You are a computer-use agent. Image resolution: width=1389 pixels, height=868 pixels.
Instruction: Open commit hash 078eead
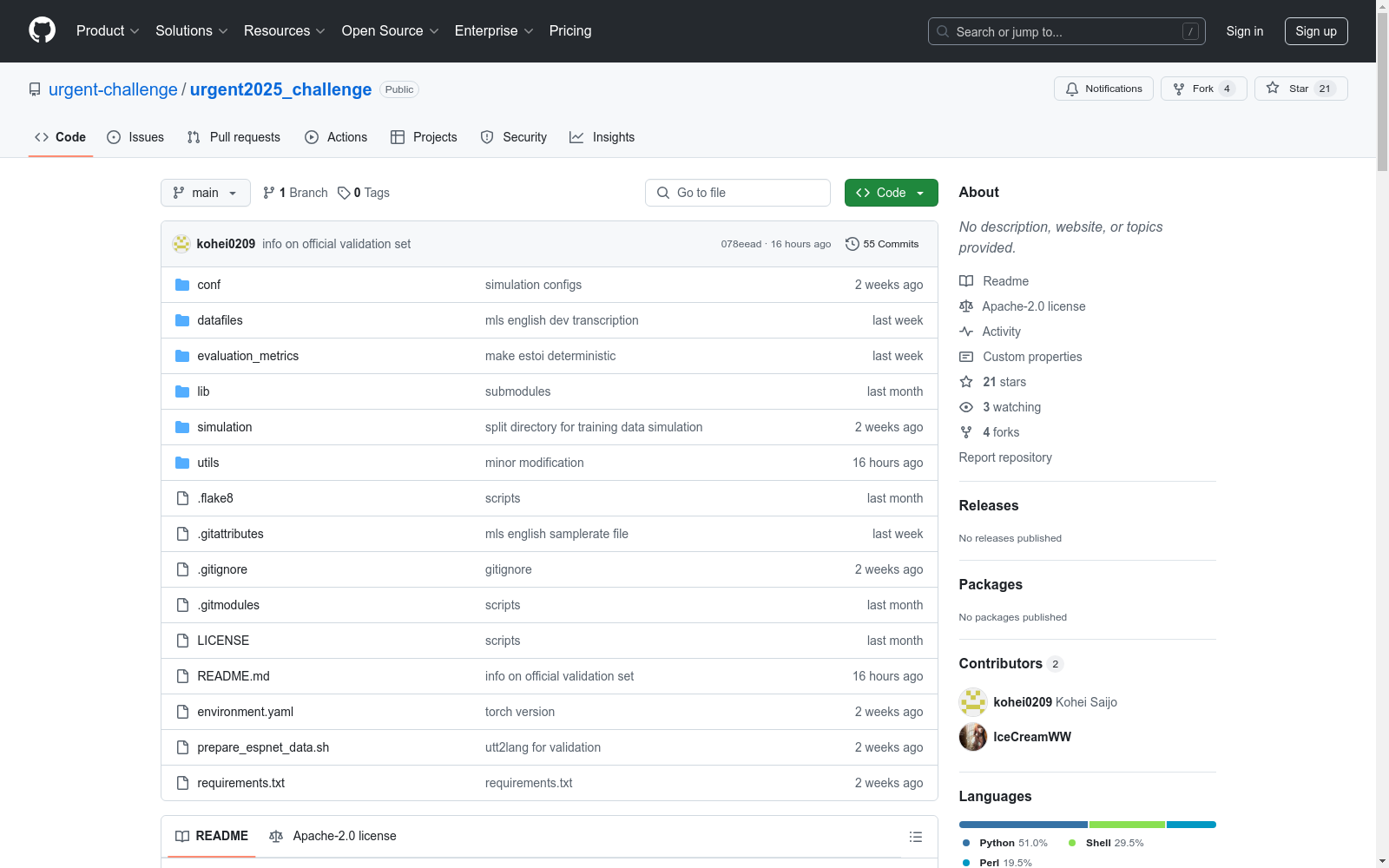point(741,244)
